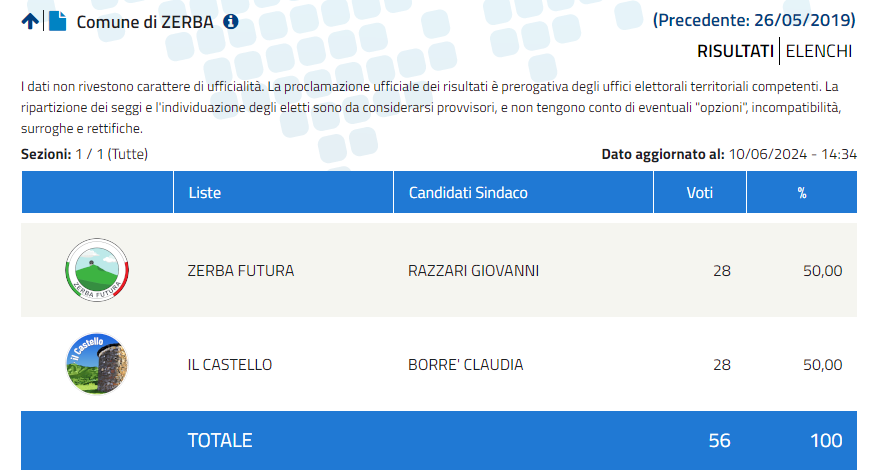Open the Il Castello list logo
Screen dimensions: 874x476
click(x=97, y=364)
